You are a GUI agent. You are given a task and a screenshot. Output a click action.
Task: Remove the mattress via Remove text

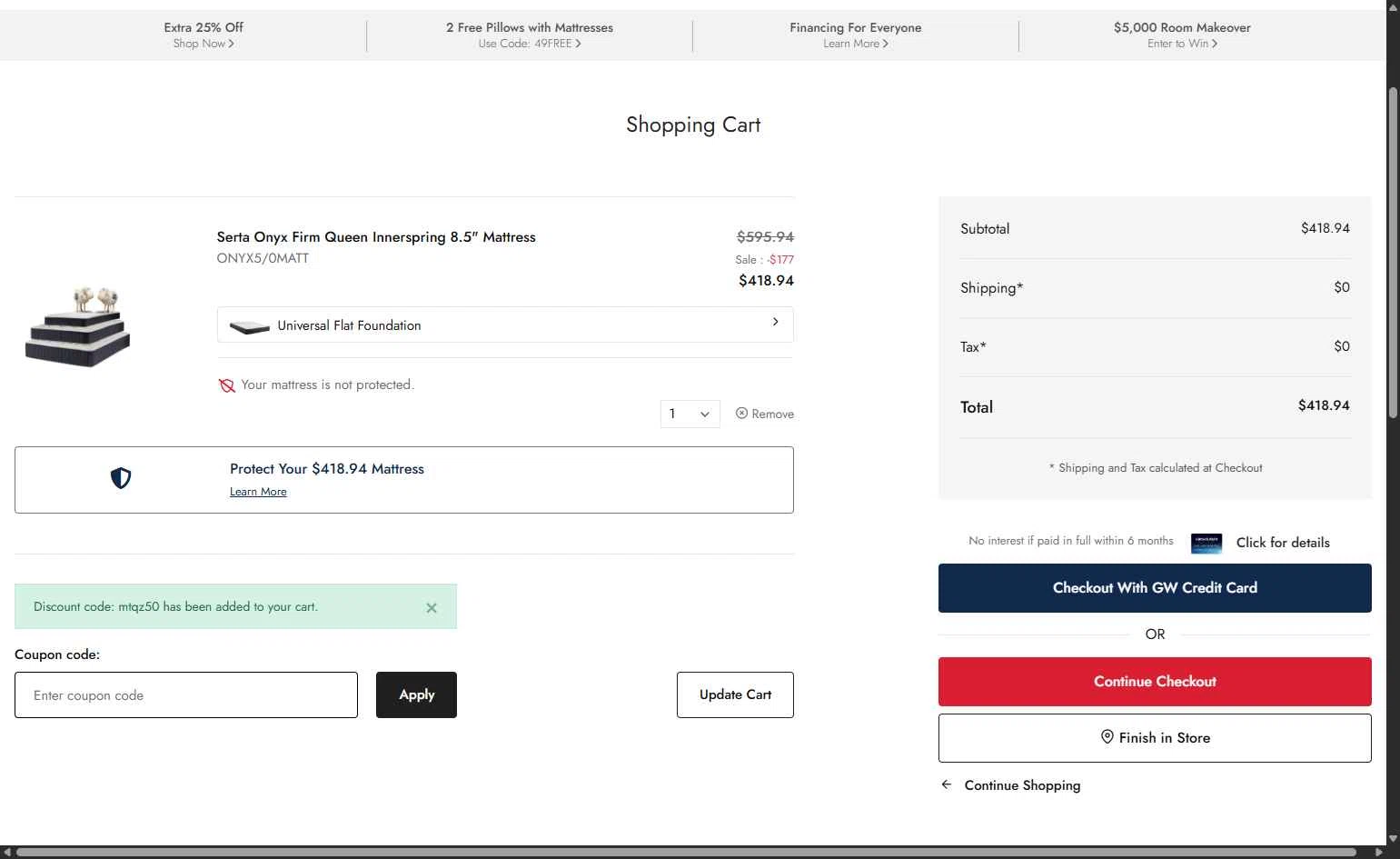point(773,414)
